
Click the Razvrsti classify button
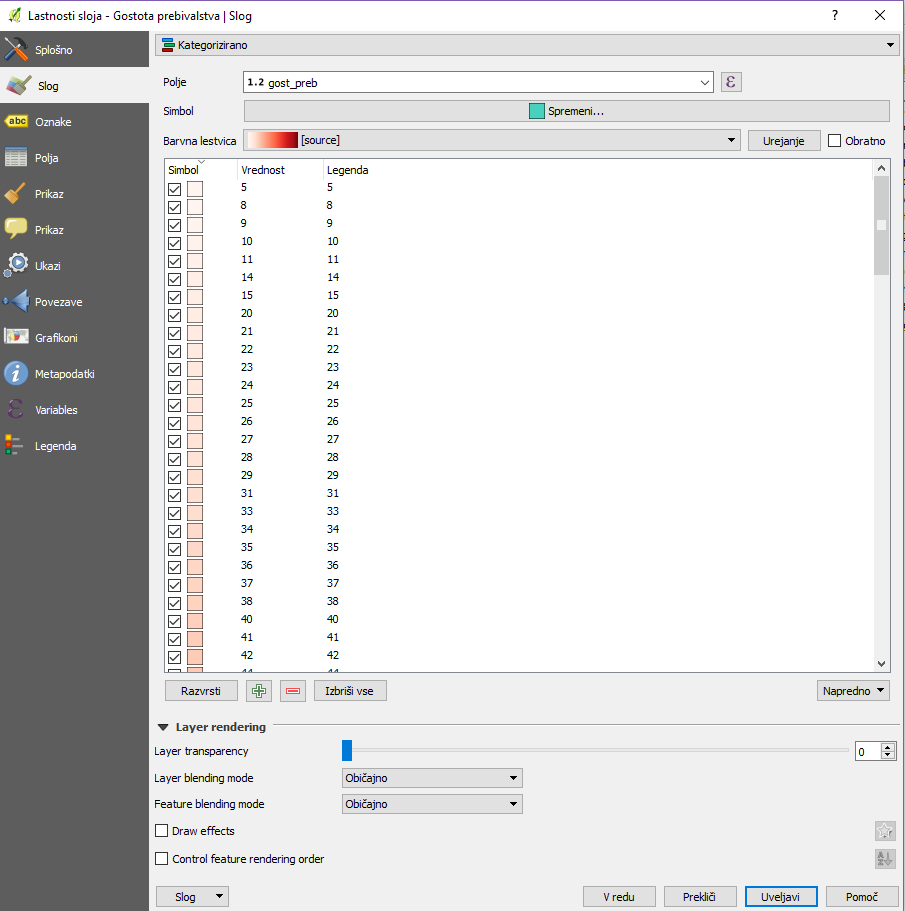201,690
